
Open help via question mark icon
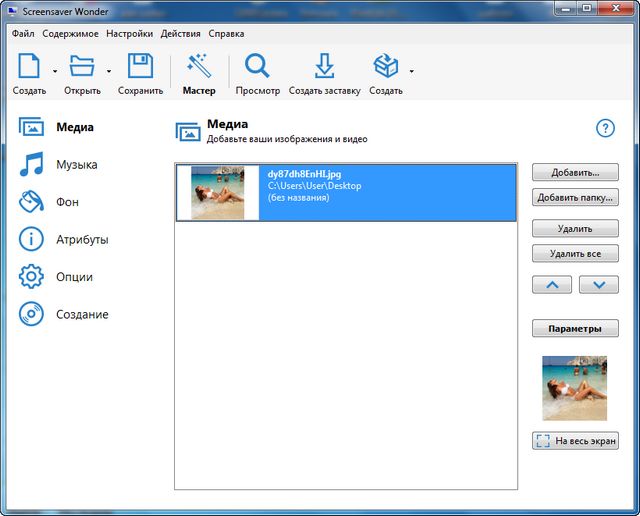605,128
